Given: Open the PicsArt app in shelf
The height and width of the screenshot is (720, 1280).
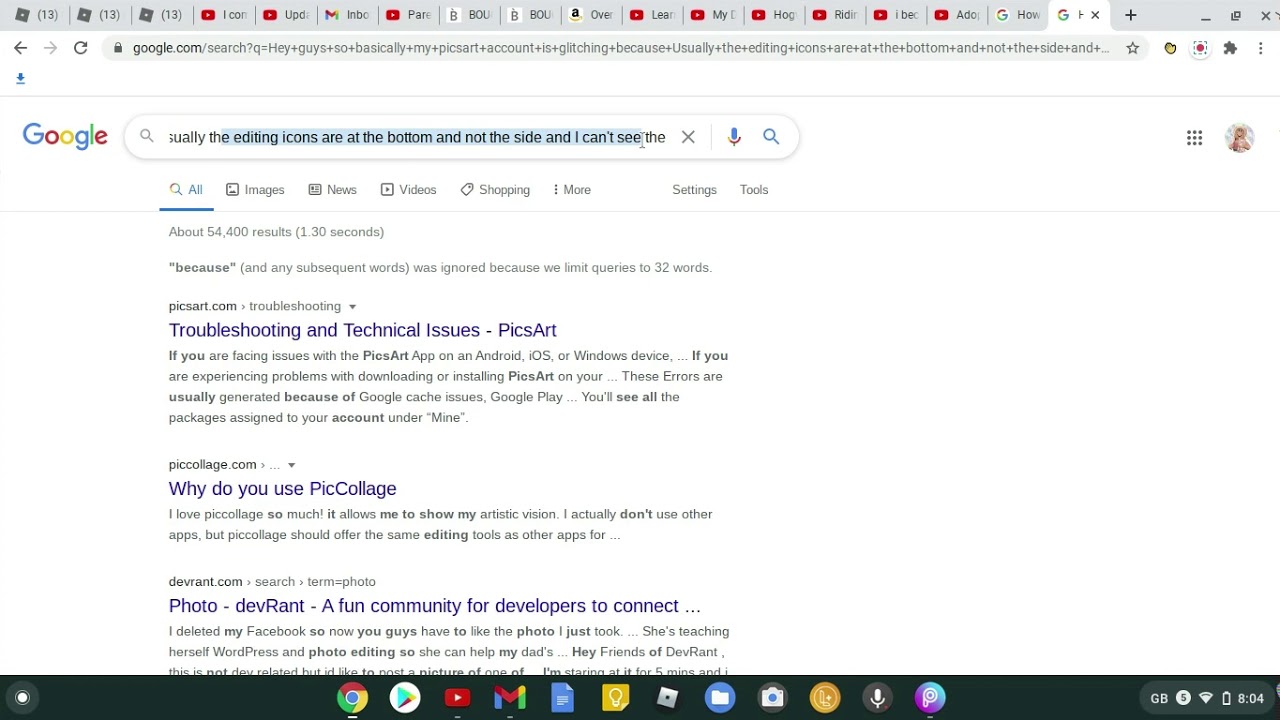Looking at the screenshot, I should [930, 698].
